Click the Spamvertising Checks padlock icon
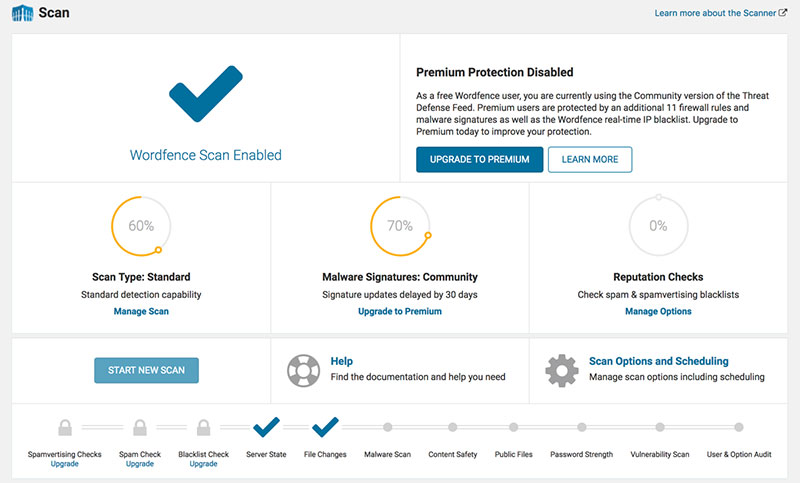 tap(64, 428)
